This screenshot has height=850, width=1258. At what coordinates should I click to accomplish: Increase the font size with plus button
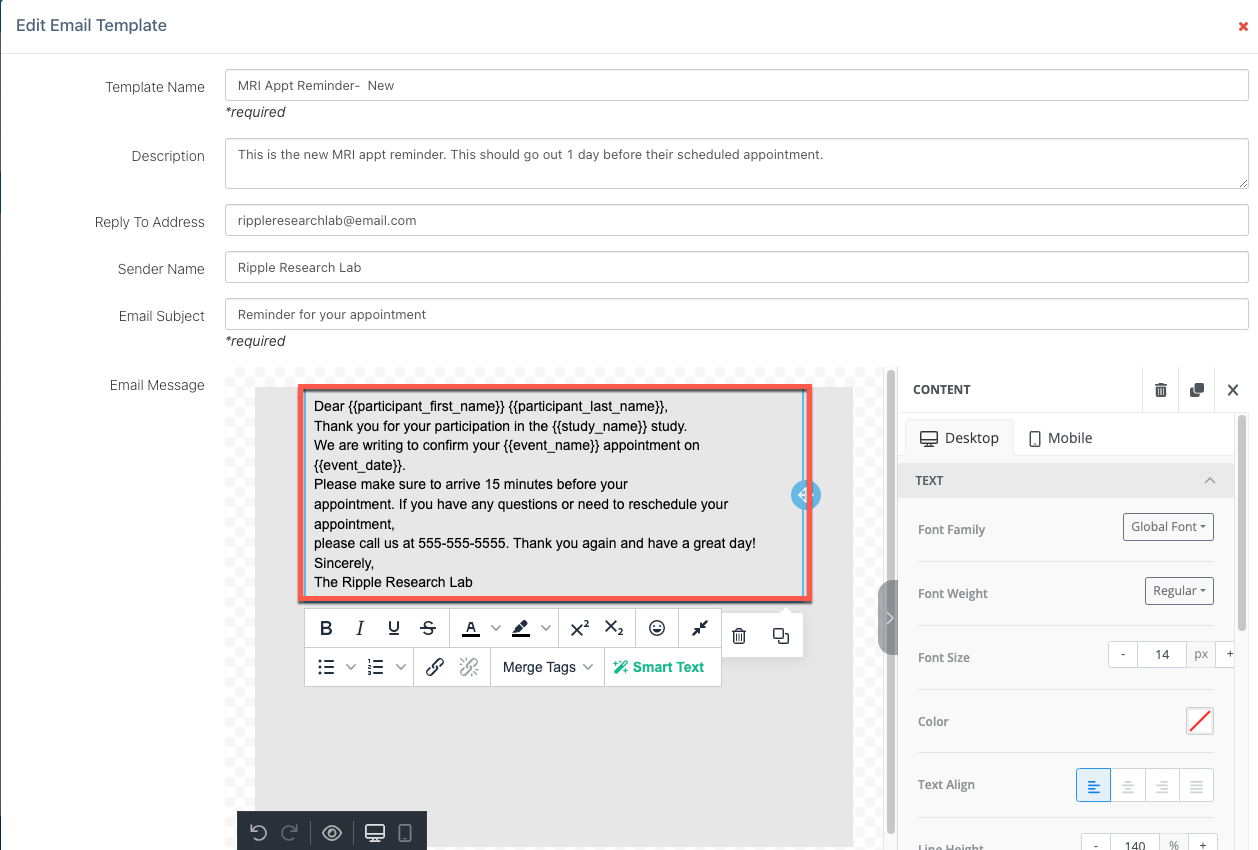click(1230, 655)
